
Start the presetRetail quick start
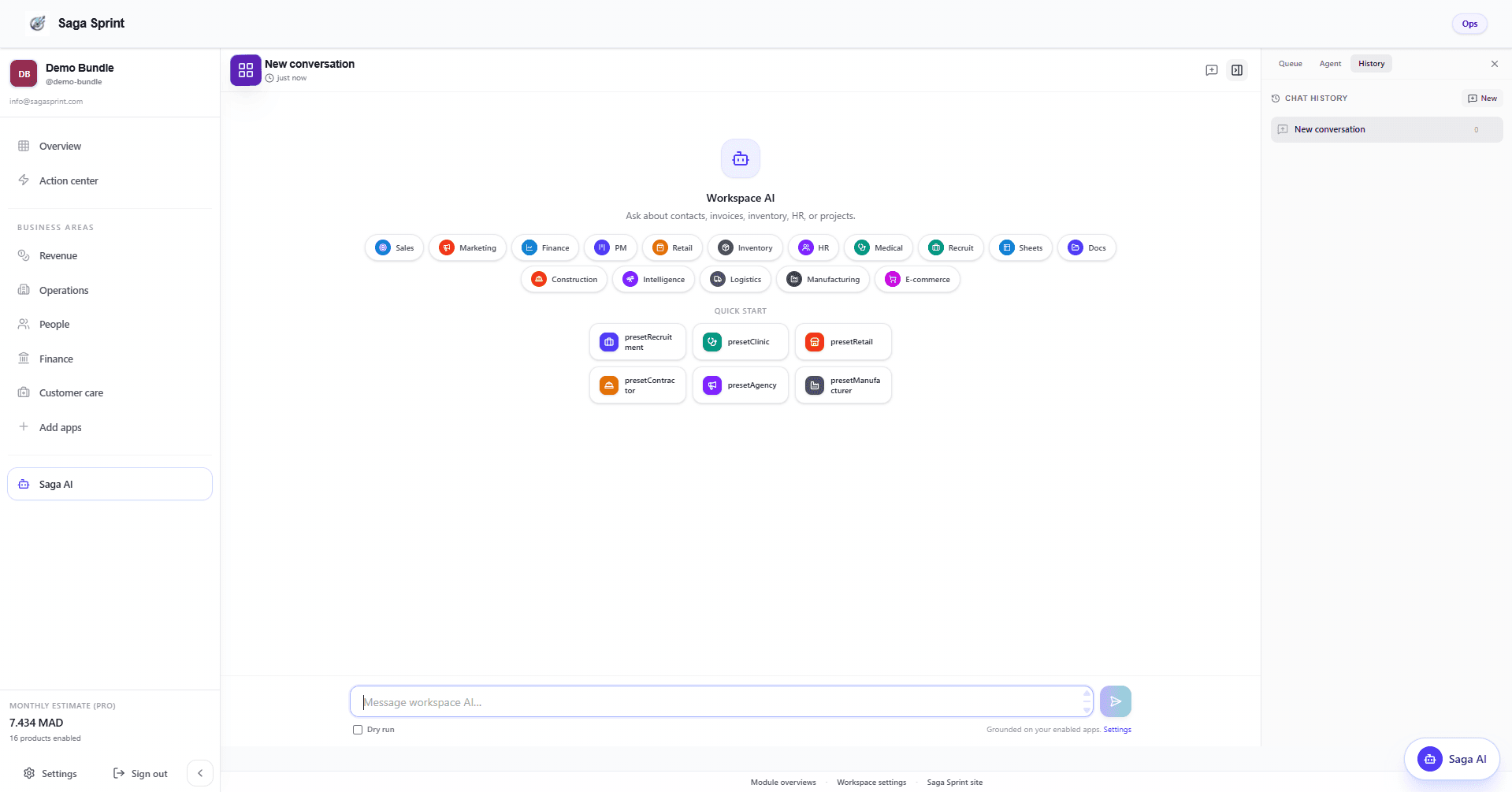(844, 342)
